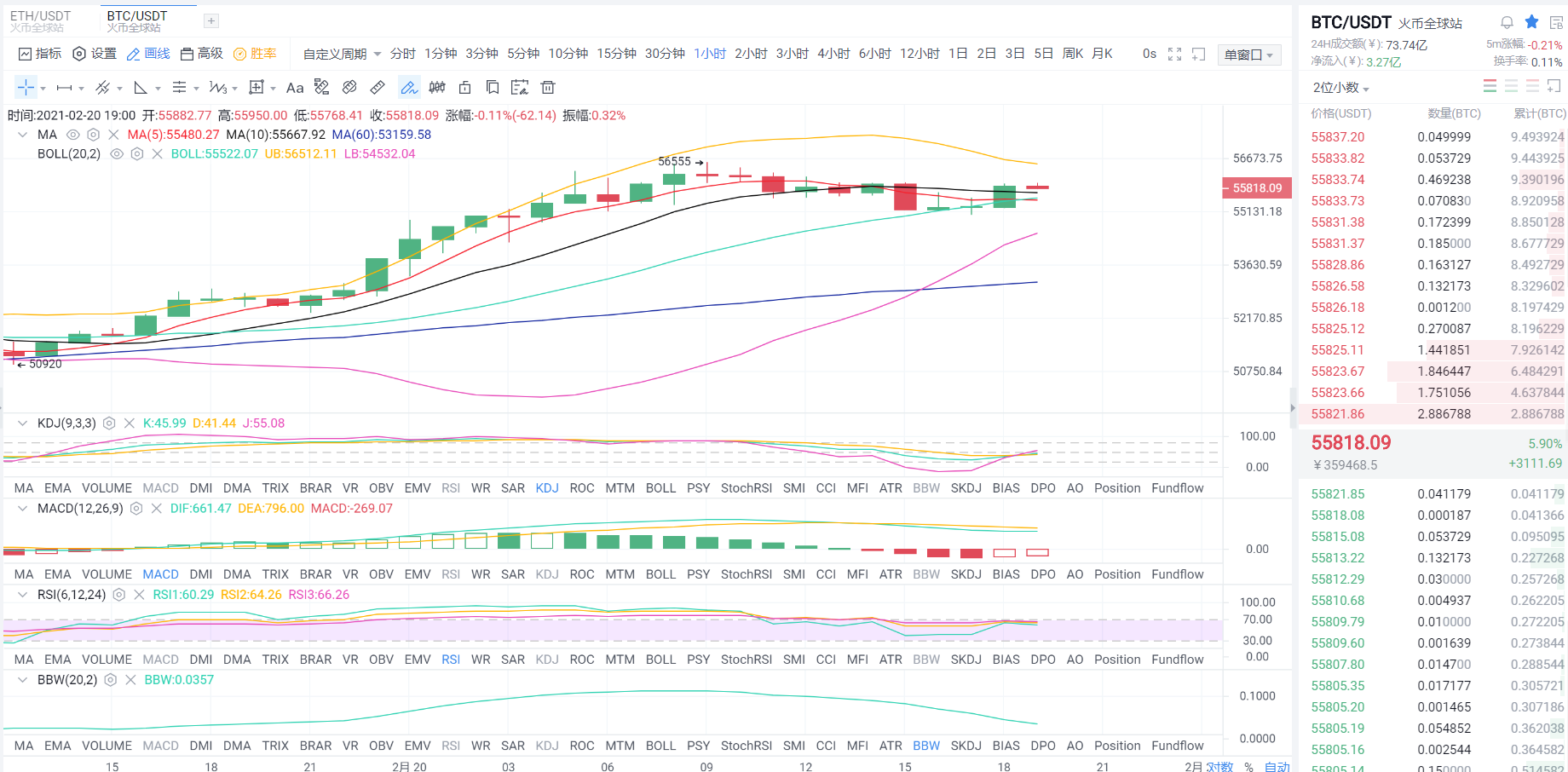Open the KDJ(9,3,3) settings gear

pyautogui.click(x=110, y=423)
